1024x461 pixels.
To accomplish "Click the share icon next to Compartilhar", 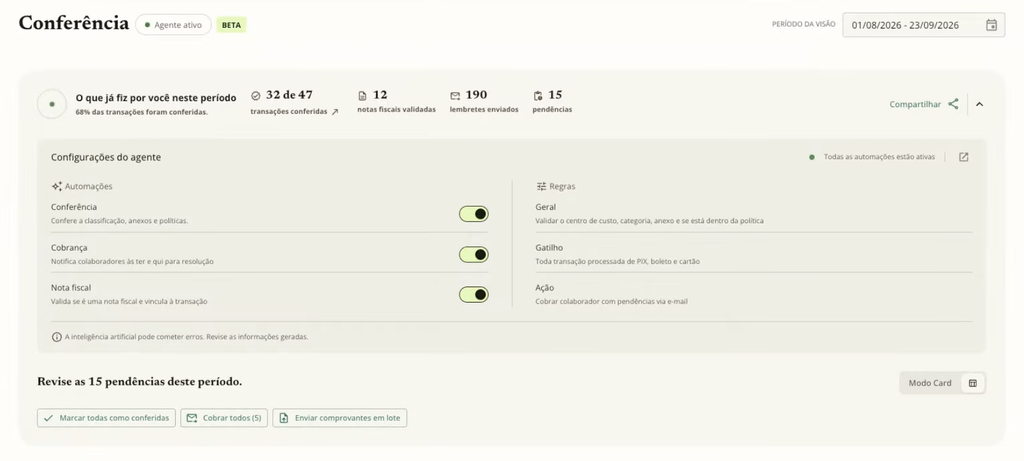I will click(x=953, y=104).
